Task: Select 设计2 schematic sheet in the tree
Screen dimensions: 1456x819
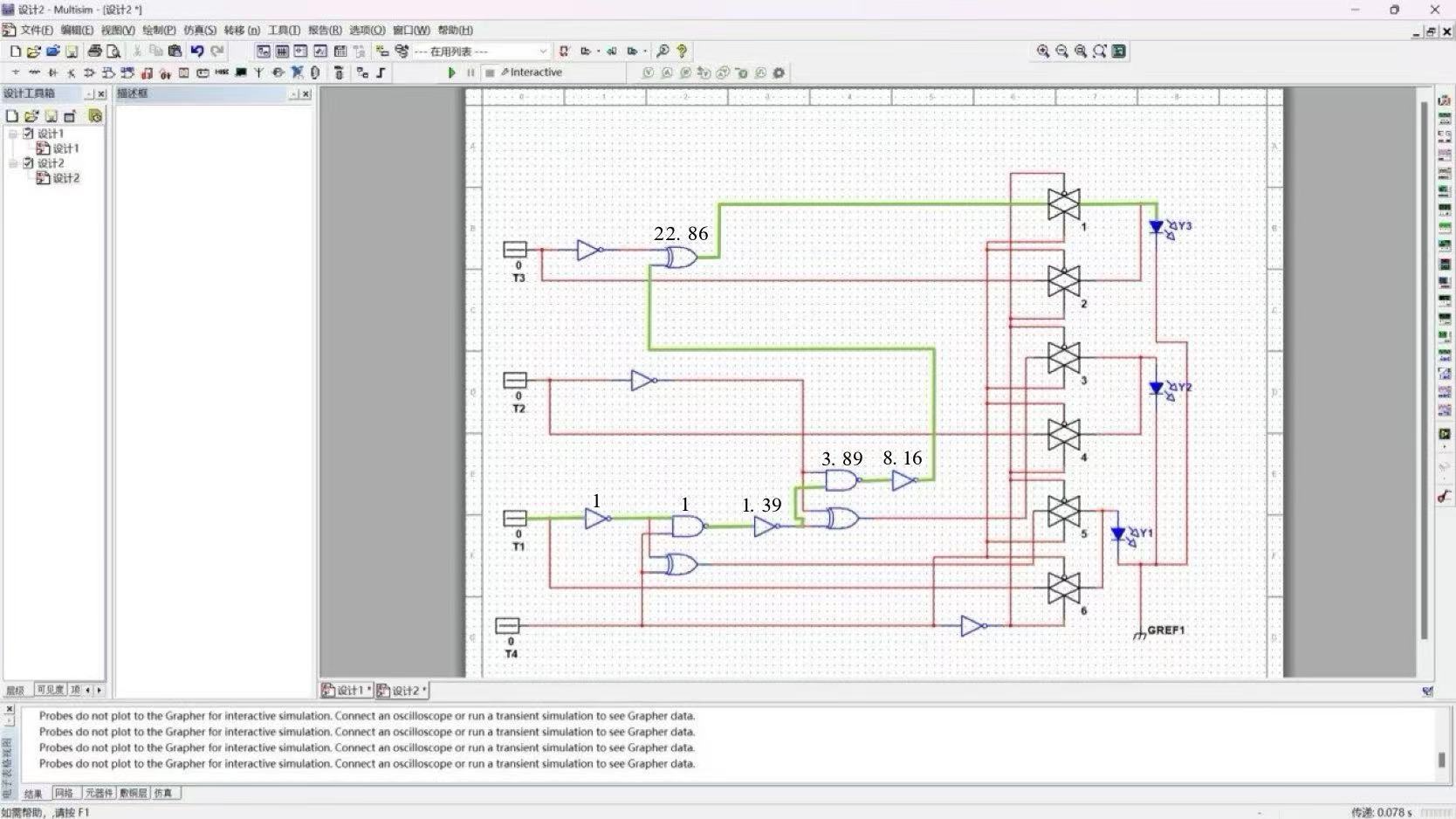Action: (x=58, y=178)
